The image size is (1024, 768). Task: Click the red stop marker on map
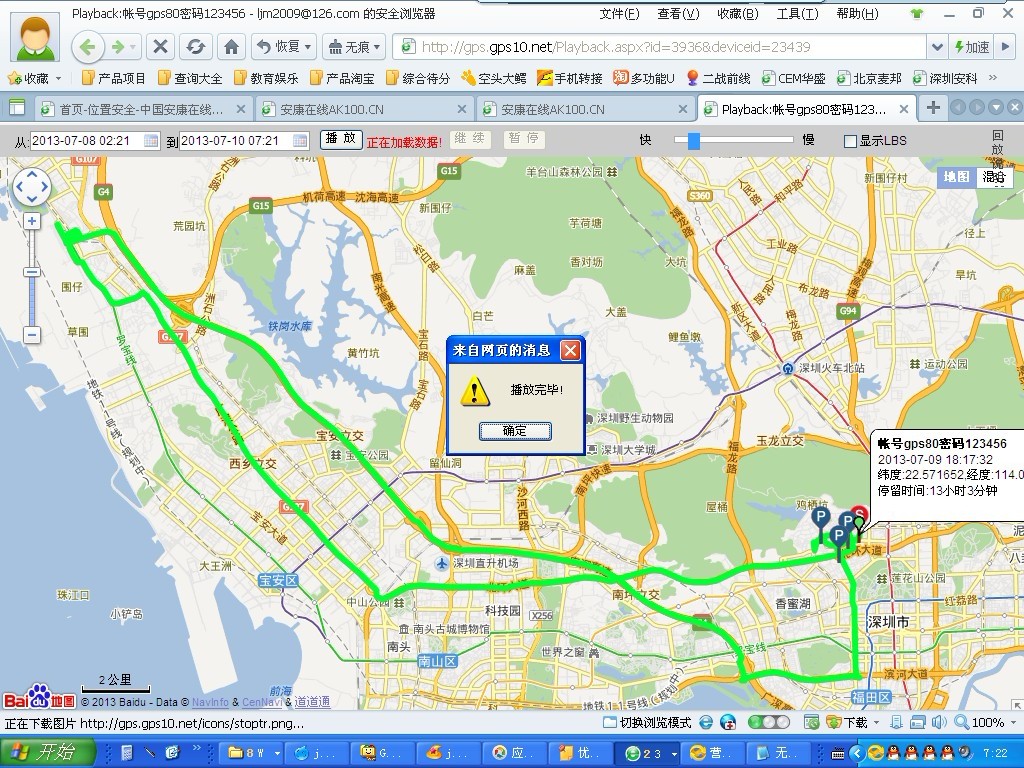(861, 514)
